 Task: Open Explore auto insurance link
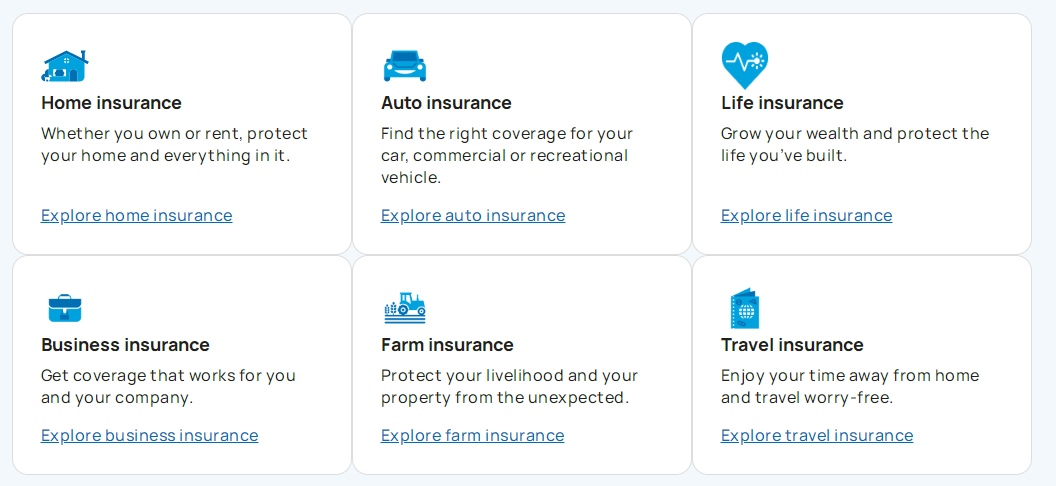point(473,215)
